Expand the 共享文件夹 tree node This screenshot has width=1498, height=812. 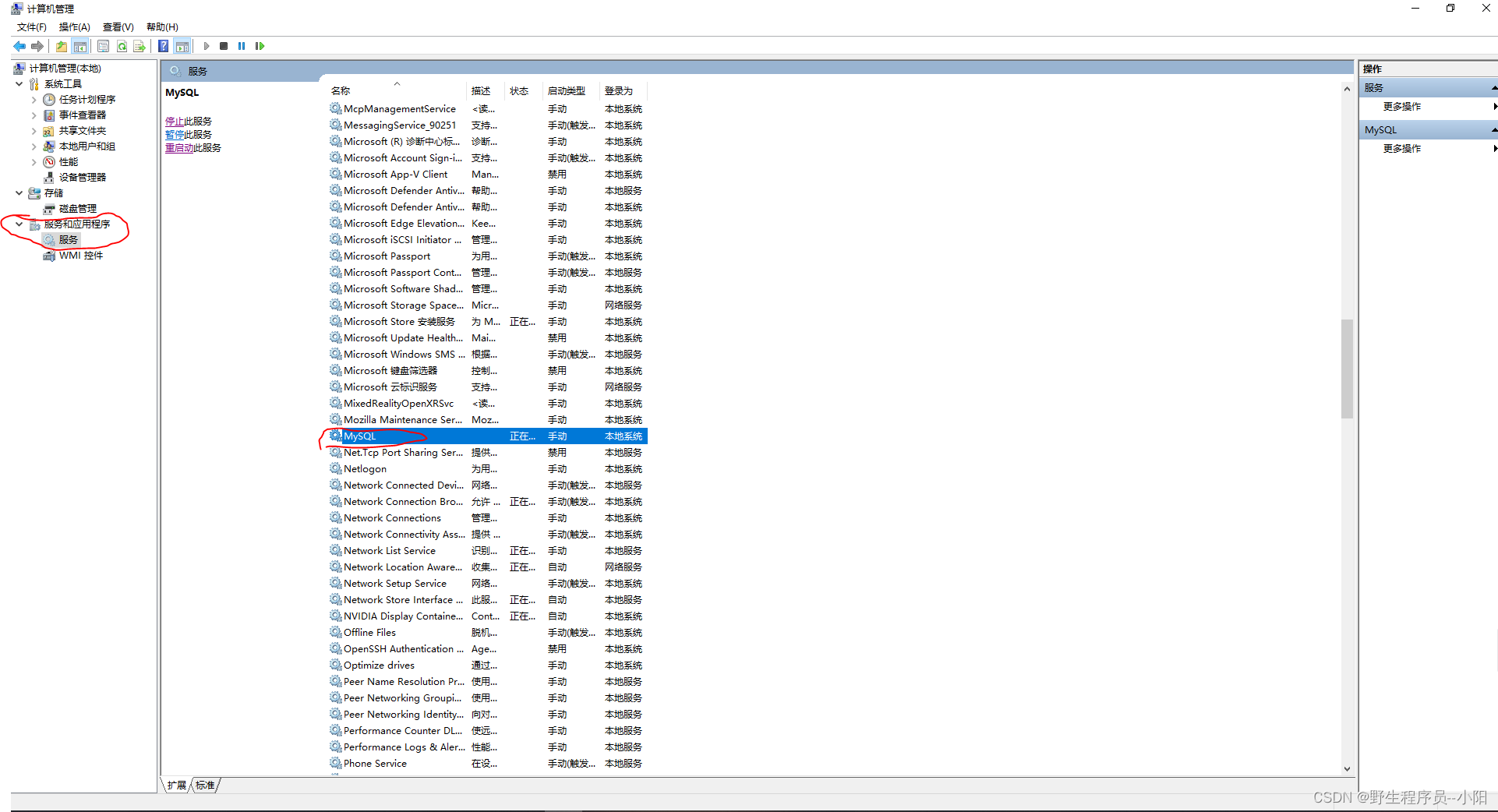tap(34, 131)
